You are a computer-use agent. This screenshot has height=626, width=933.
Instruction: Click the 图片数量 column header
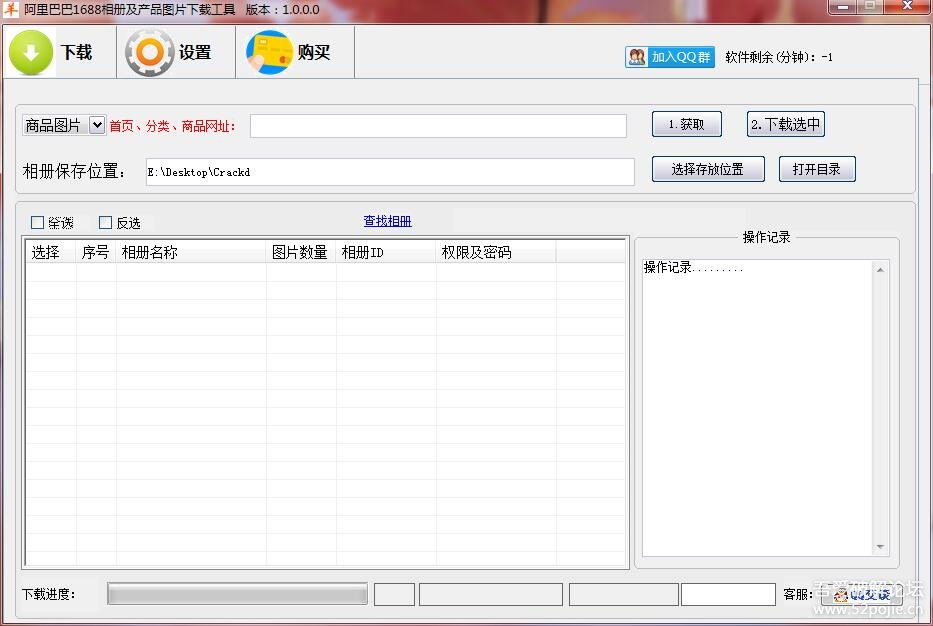click(x=301, y=252)
